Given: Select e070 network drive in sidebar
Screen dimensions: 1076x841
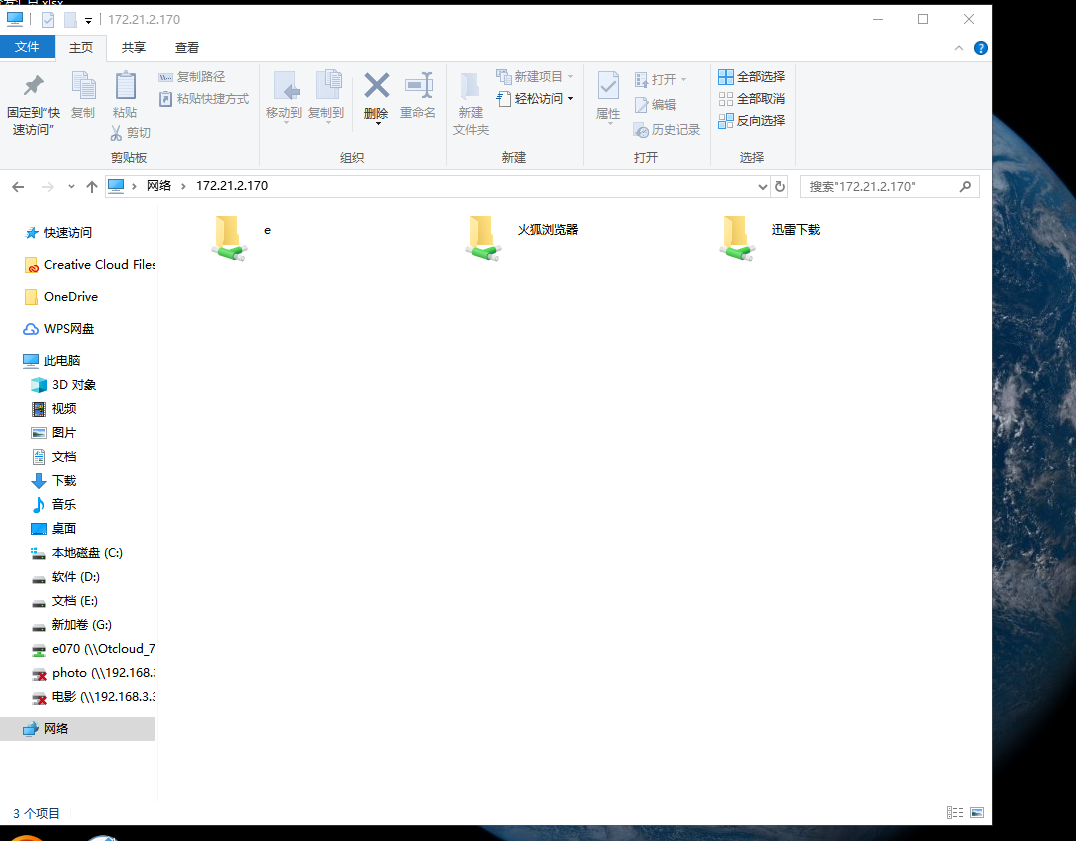Looking at the screenshot, I should (93, 649).
